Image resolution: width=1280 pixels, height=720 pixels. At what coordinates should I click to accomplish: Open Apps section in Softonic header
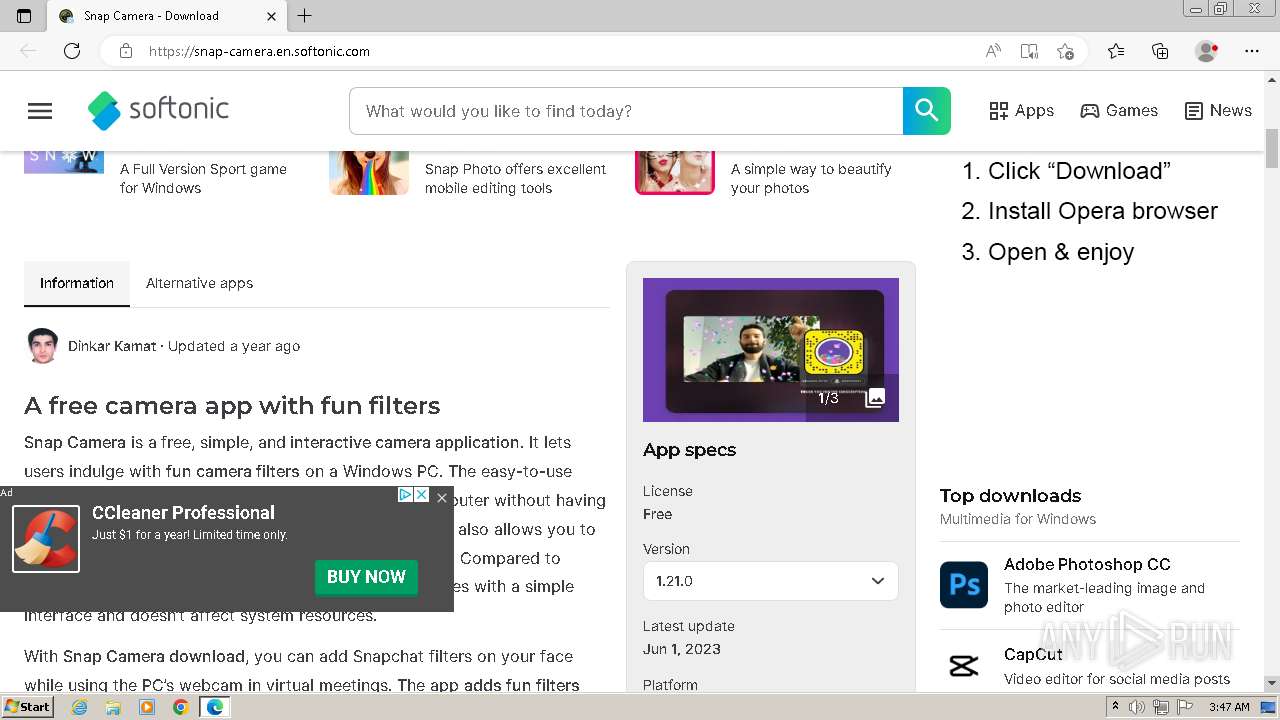tap(1021, 111)
